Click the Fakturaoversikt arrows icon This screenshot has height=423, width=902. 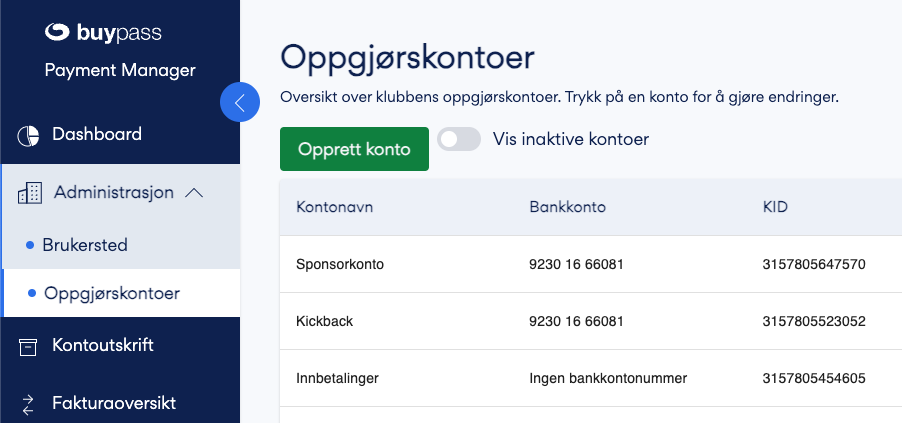tap(28, 405)
